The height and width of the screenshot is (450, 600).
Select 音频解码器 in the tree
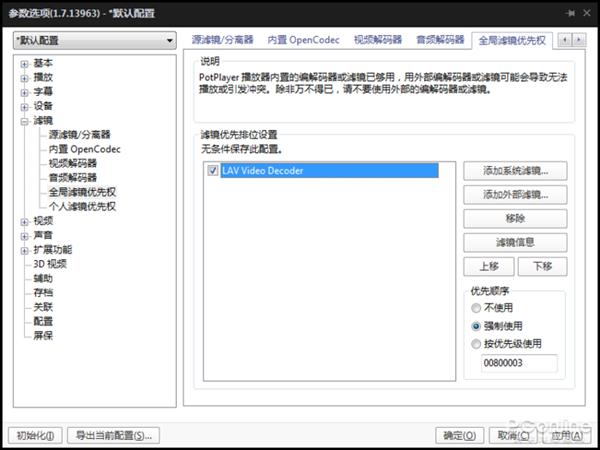tap(73, 178)
